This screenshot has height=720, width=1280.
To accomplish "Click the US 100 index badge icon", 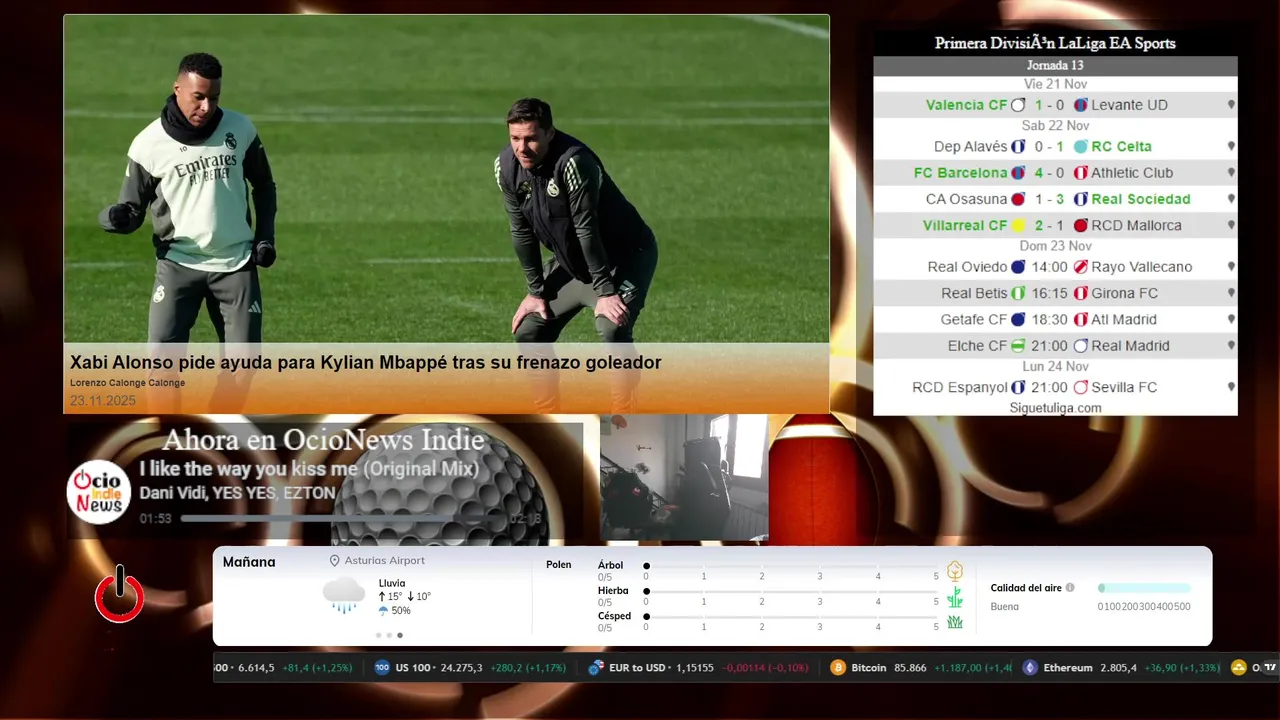I will 382,668.
